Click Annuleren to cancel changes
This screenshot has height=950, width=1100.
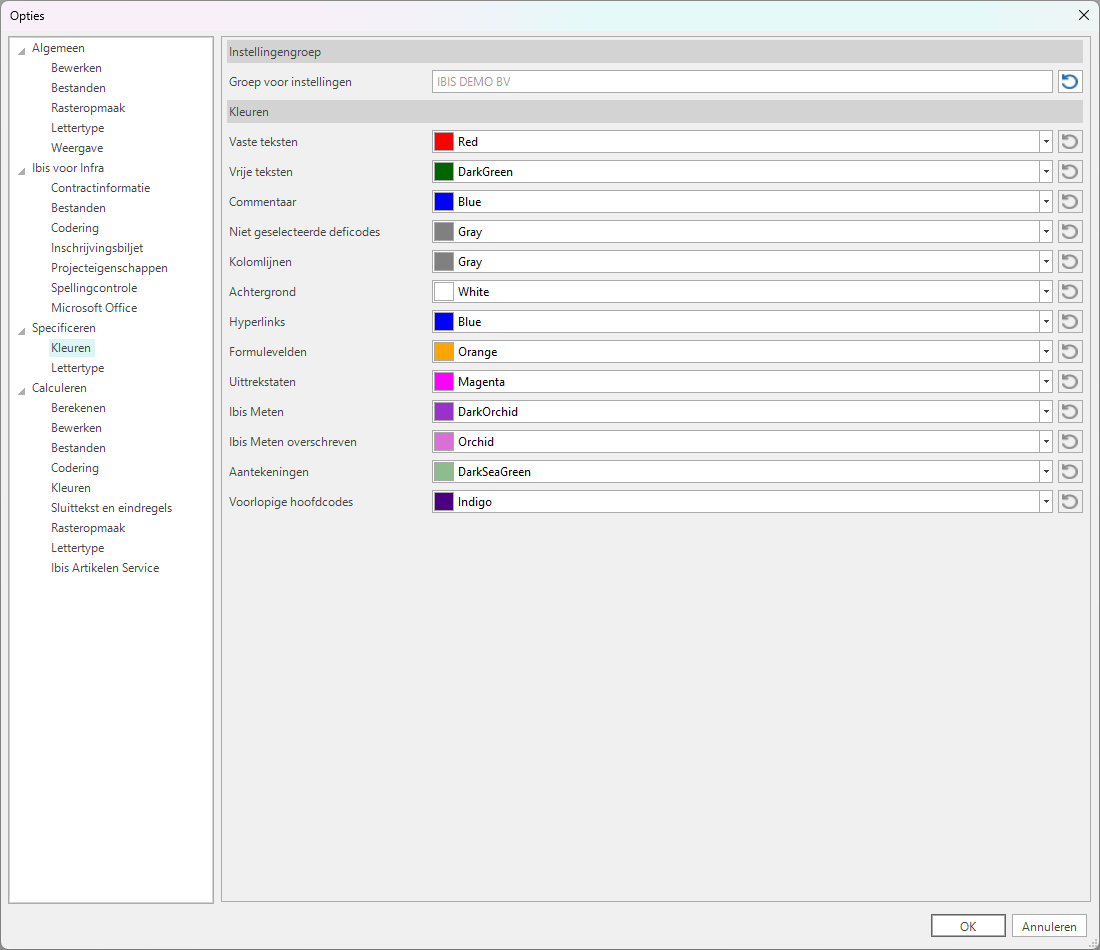click(1049, 926)
